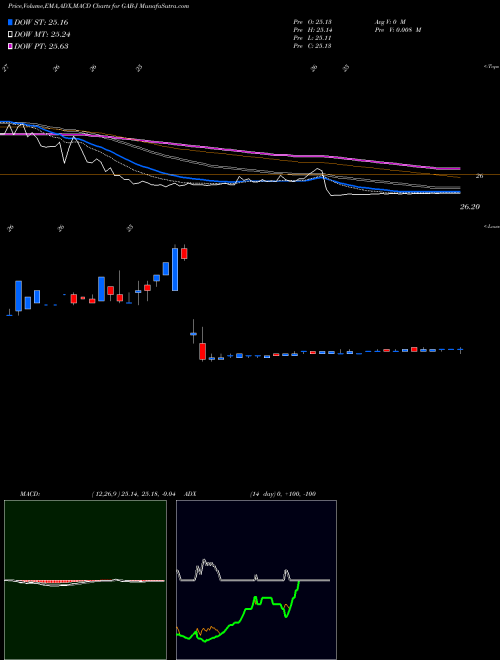Click the 'Pre H: 25.14' high value
This screenshot has width=500, height=660.
click(312, 30)
